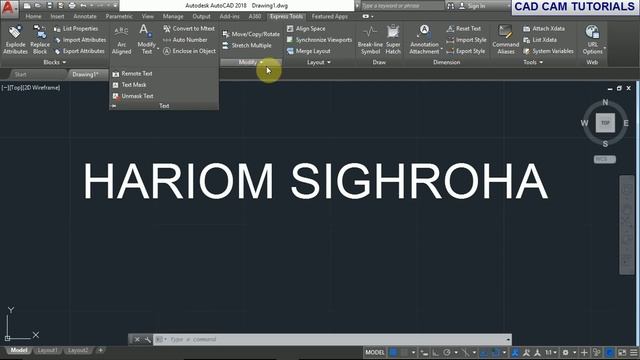The image size is (640, 360).
Task: Click the System Variables button
Action: pos(548,51)
